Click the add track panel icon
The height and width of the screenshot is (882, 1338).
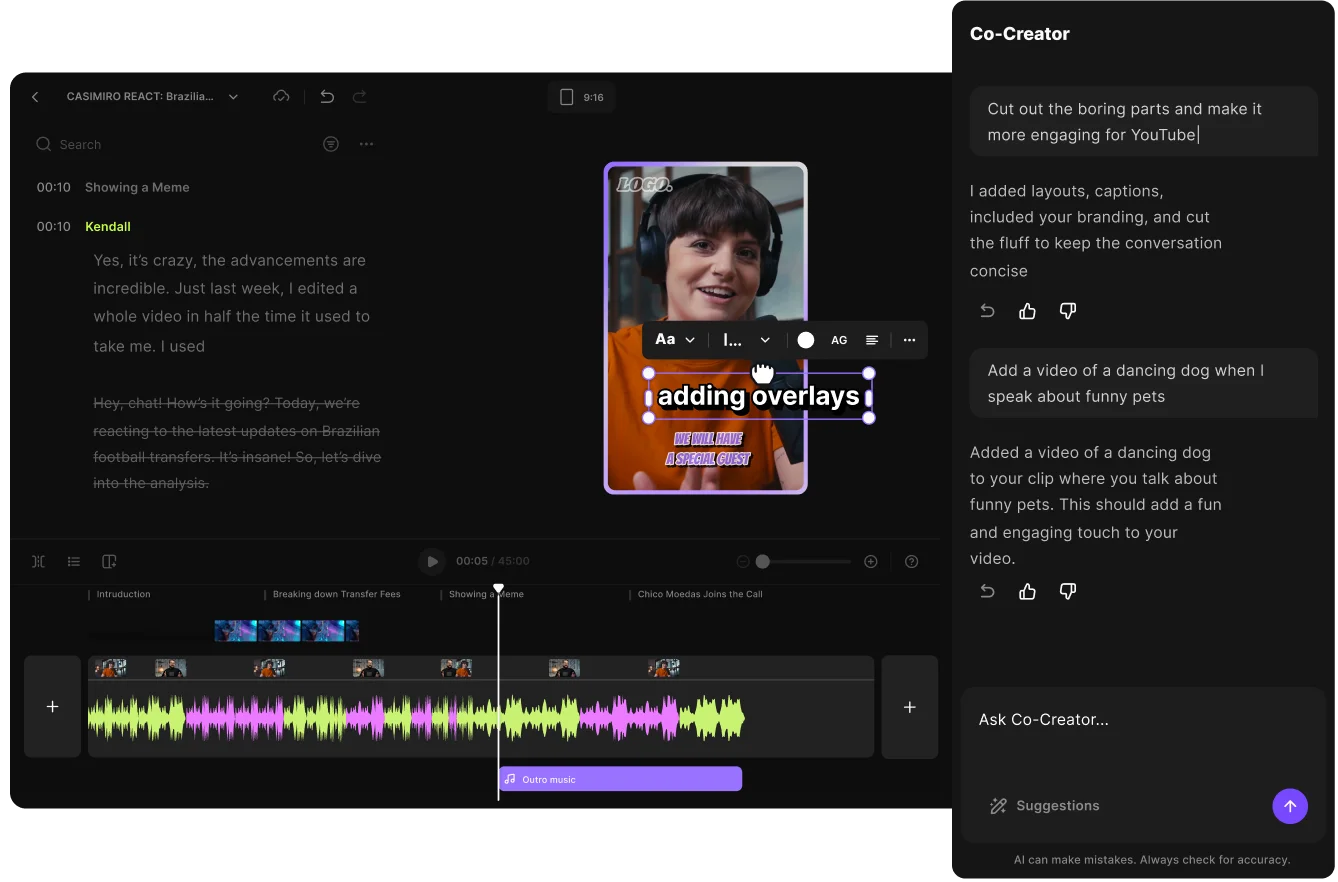coord(110,561)
